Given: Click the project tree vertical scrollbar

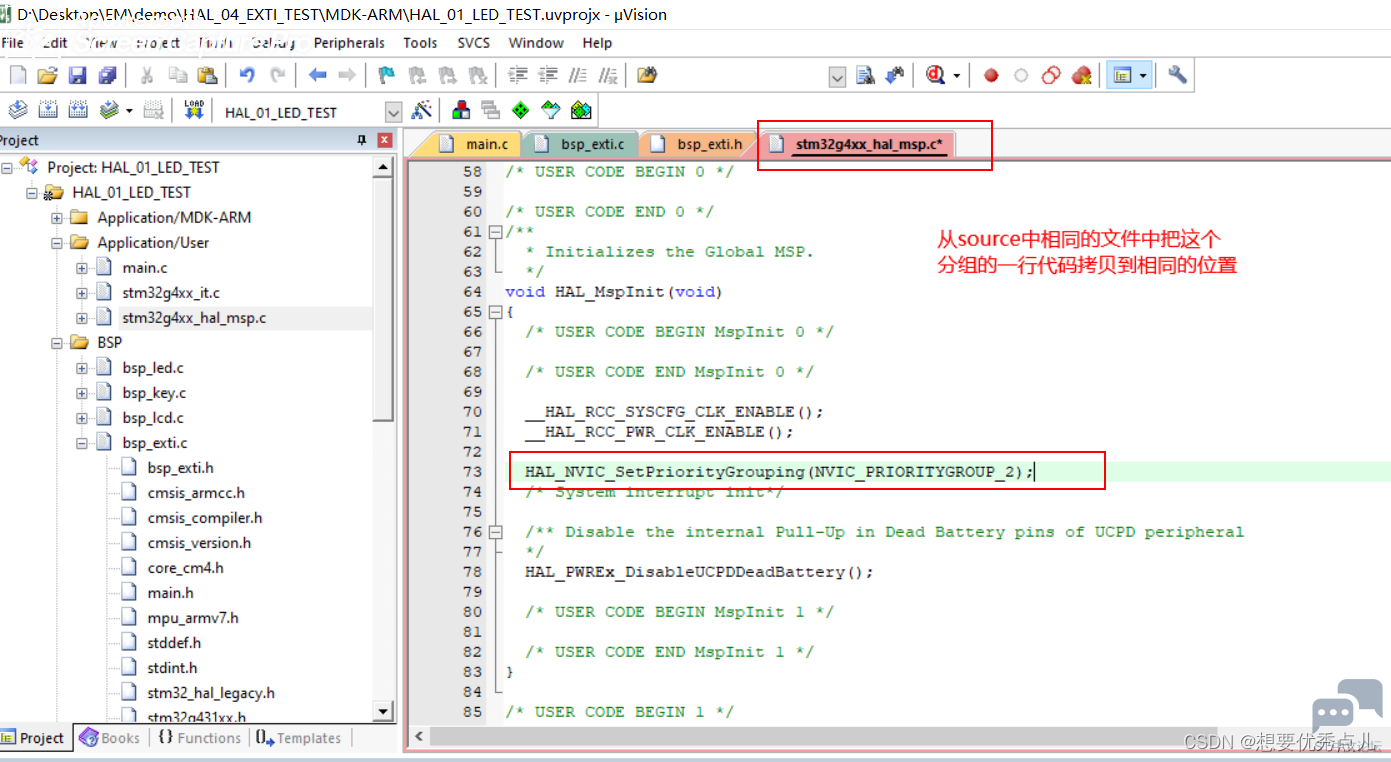Looking at the screenshot, I should tap(383, 440).
